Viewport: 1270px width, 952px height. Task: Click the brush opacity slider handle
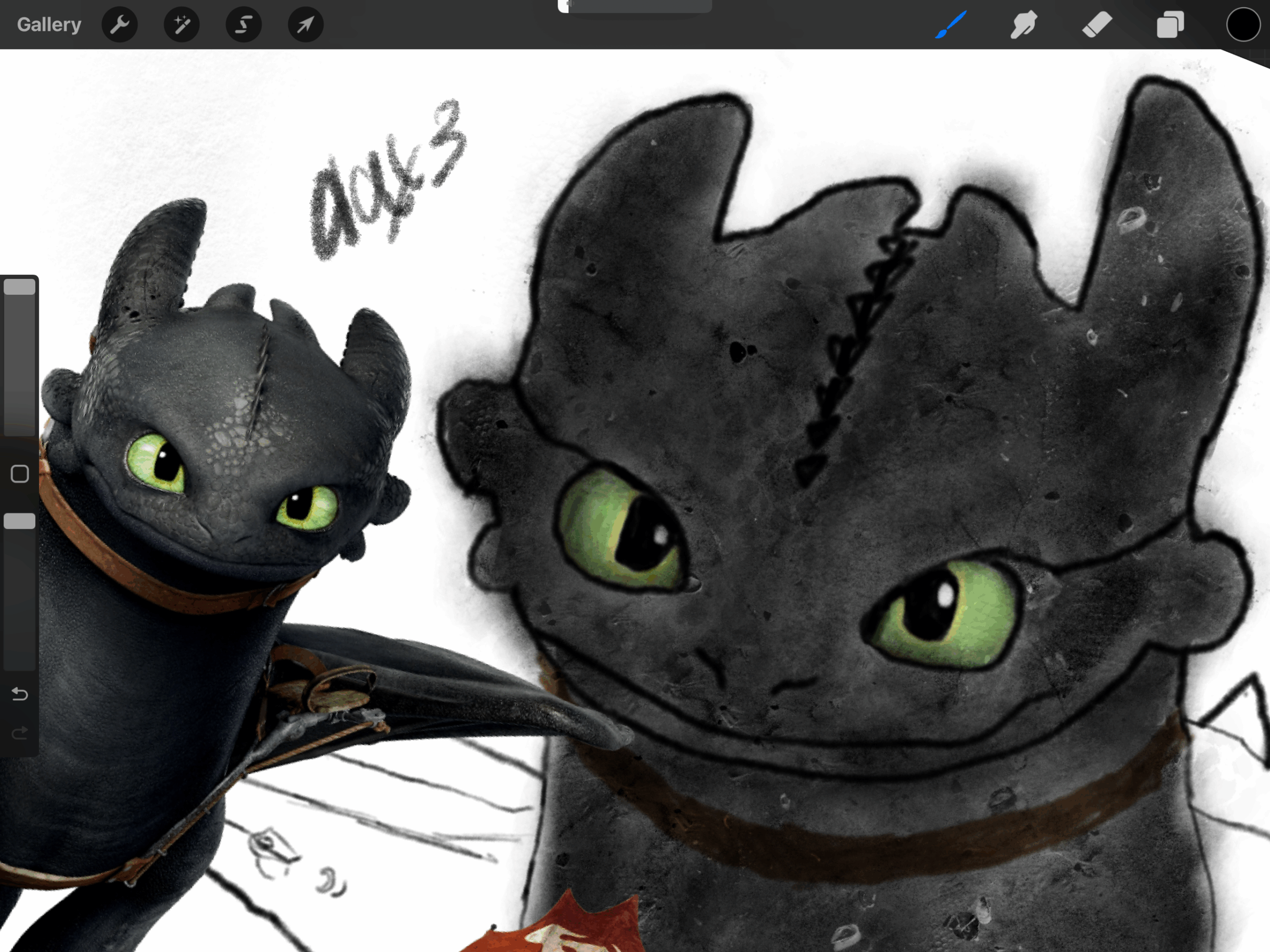click(19, 521)
